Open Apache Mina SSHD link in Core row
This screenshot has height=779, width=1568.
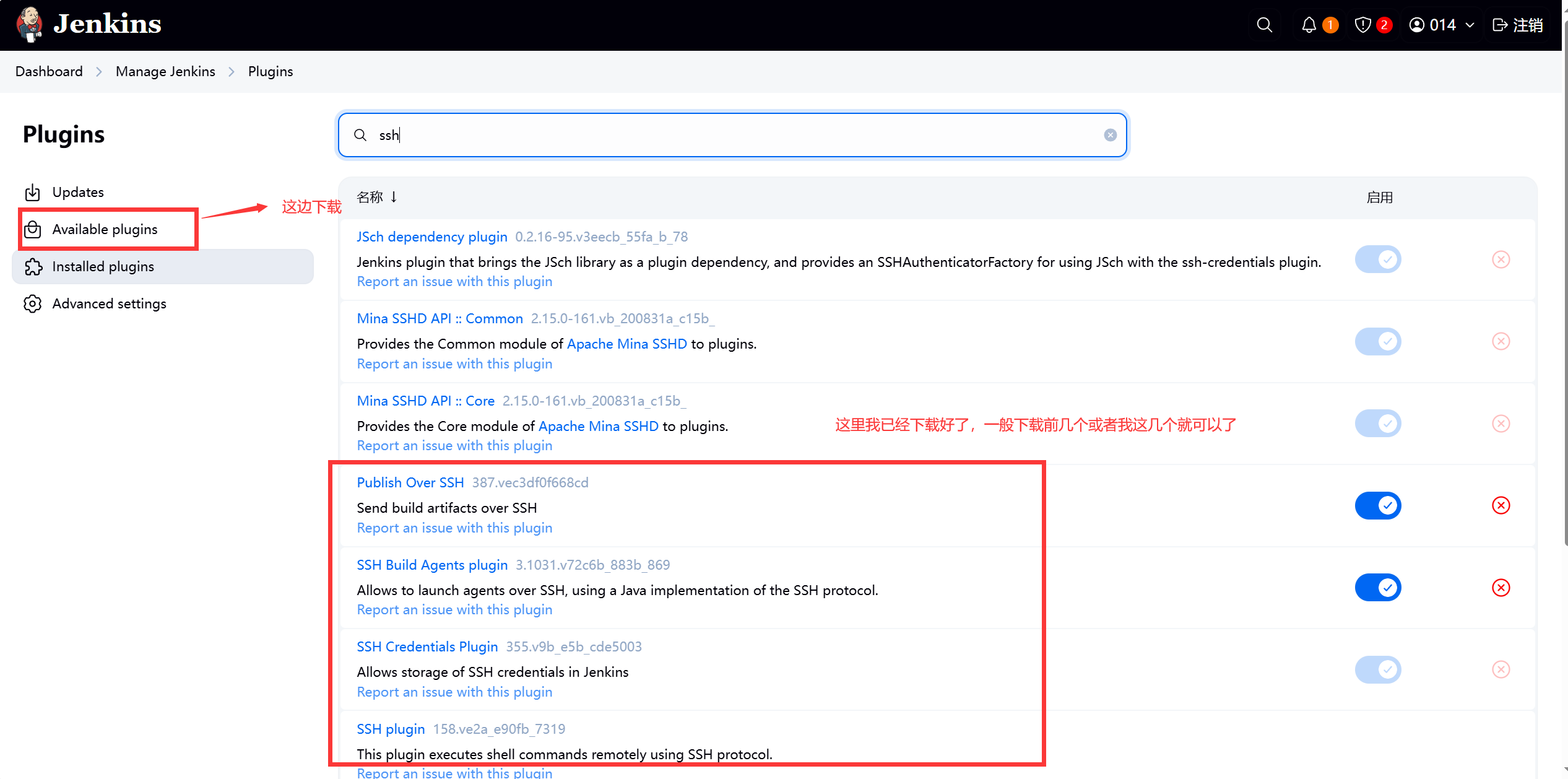[599, 426]
